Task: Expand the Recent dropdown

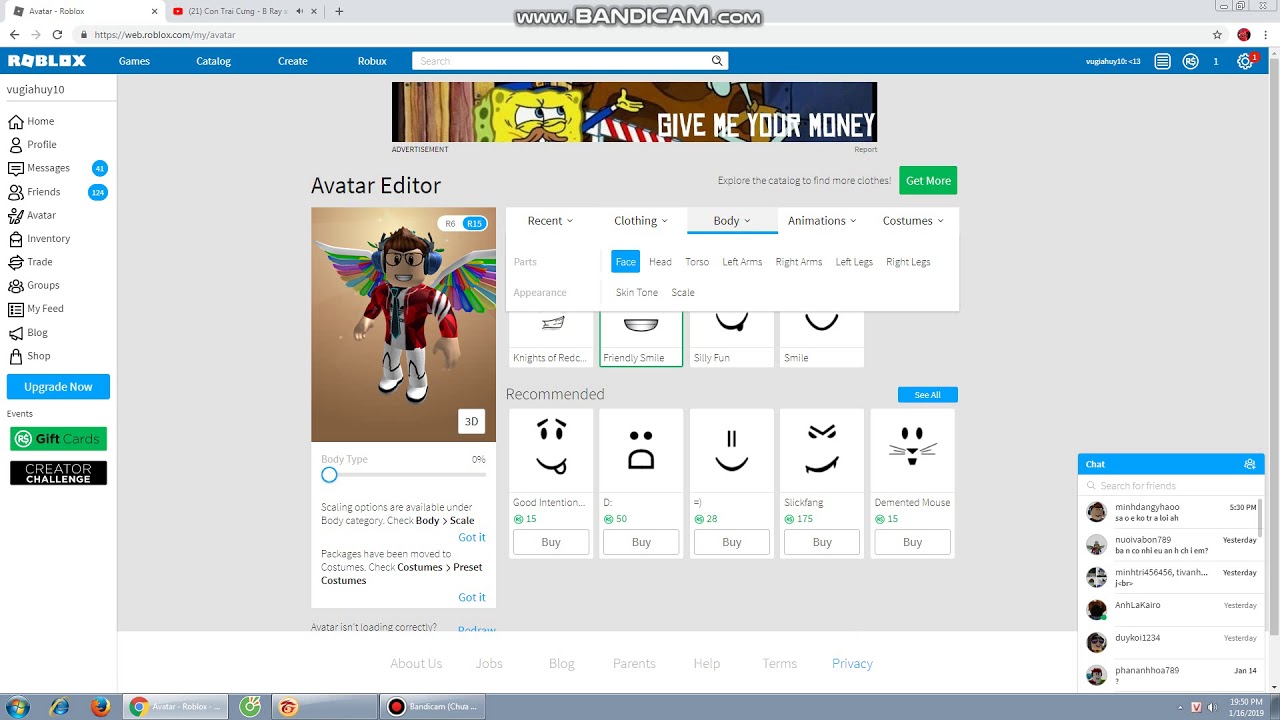Action: pyautogui.click(x=550, y=221)
